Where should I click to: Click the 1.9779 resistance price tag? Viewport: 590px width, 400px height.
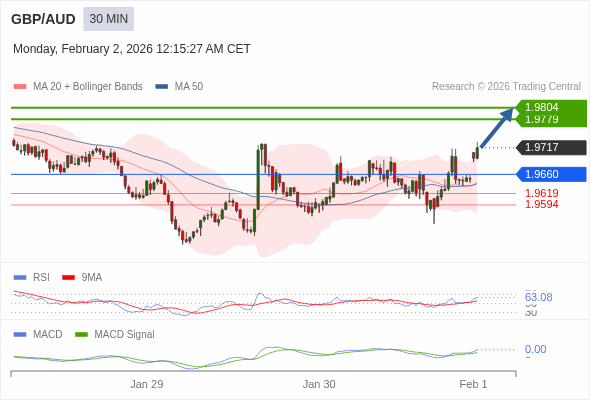[x=551, y=120]
